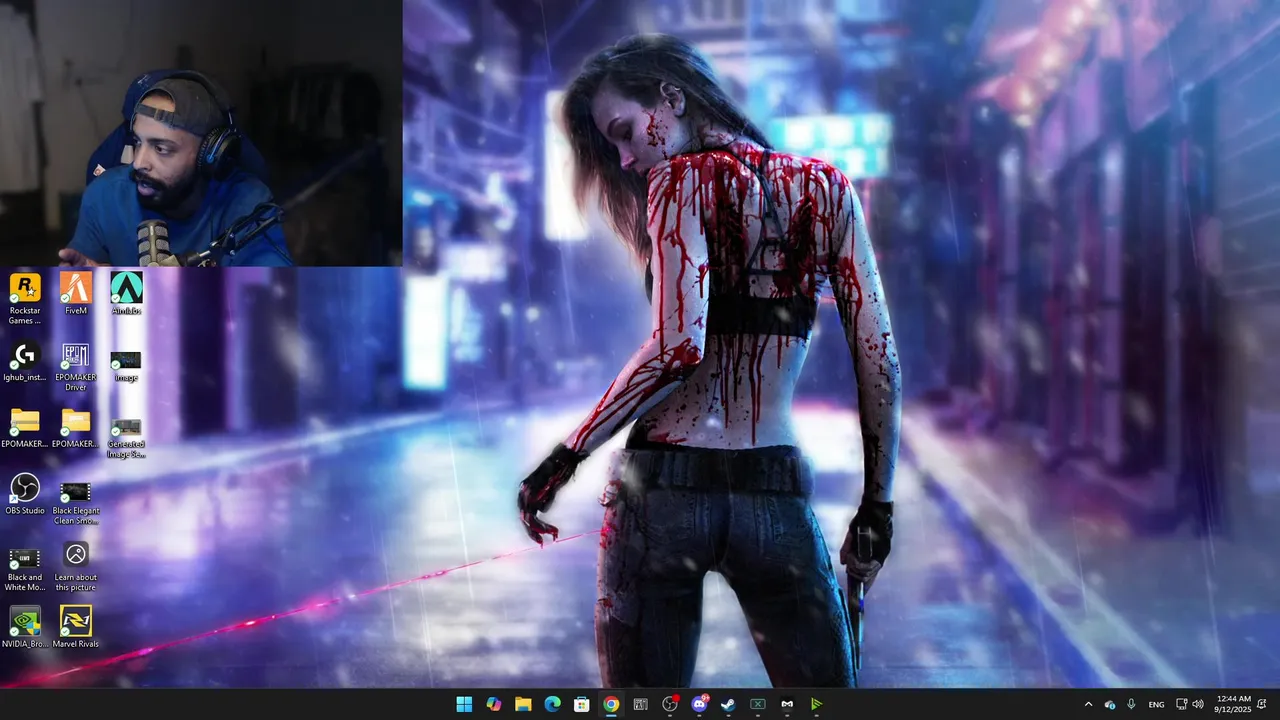Open the ENG language switcher

[x=1156, y=704]
